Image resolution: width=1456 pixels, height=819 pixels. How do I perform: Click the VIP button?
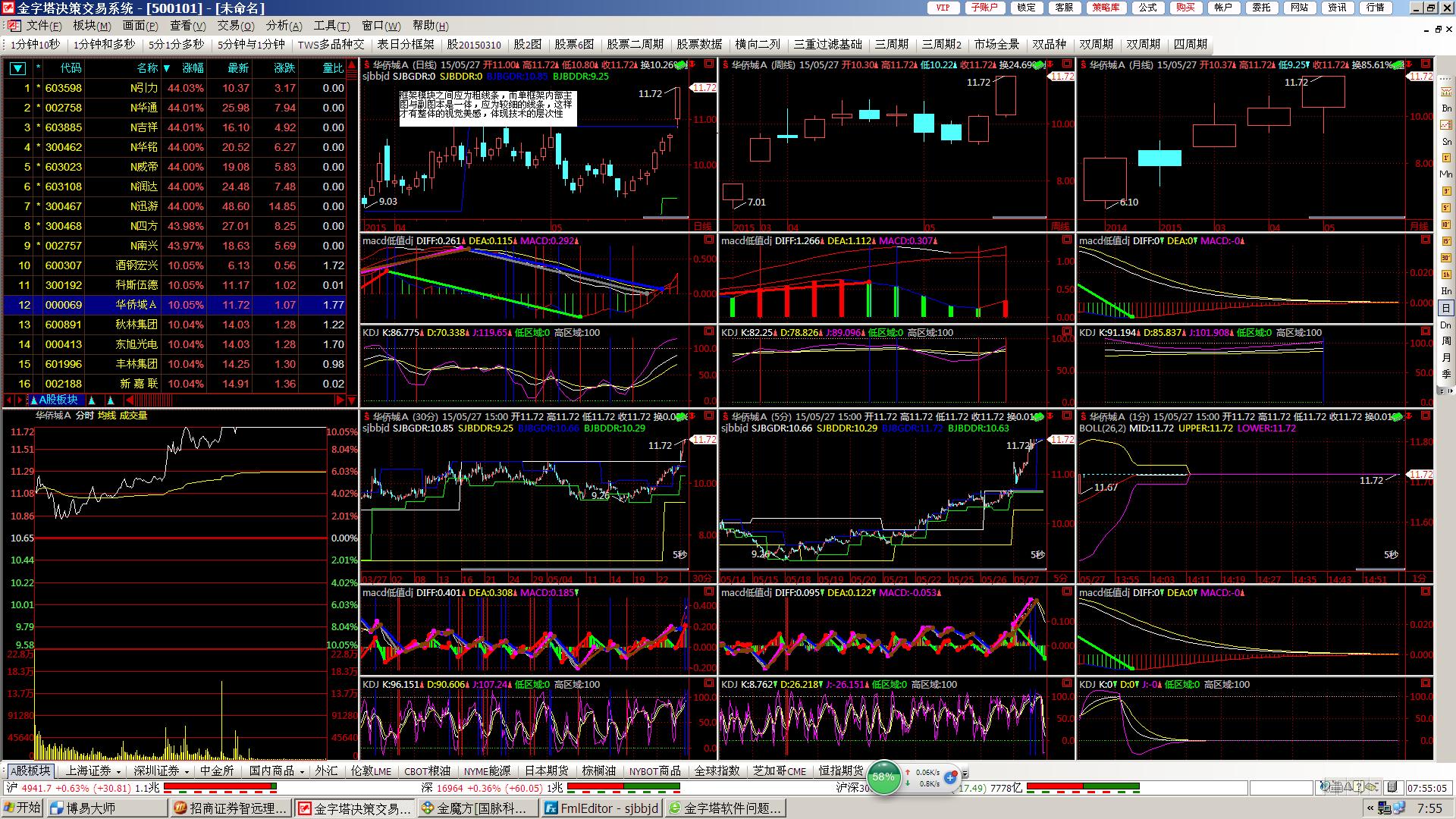point(943,8)
